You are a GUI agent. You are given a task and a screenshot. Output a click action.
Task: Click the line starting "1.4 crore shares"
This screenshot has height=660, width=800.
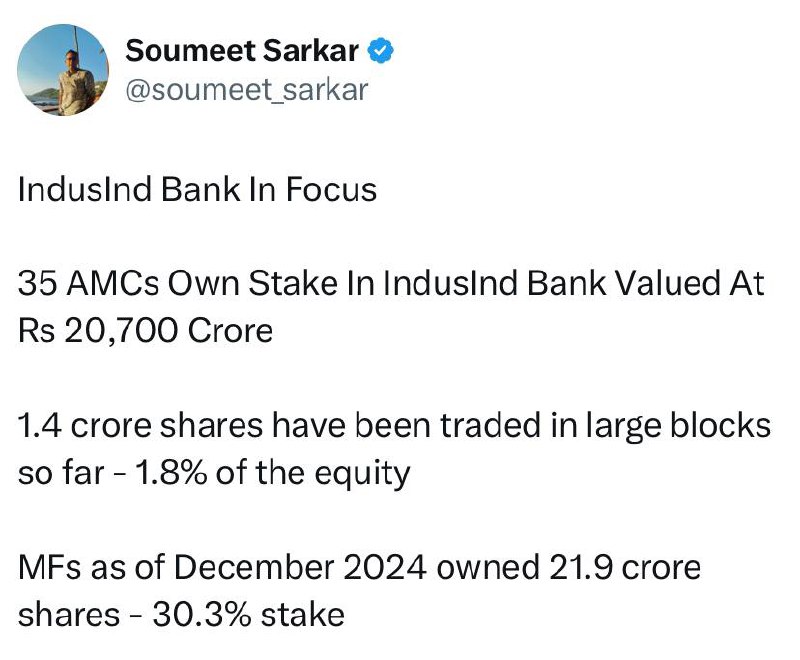394,425
